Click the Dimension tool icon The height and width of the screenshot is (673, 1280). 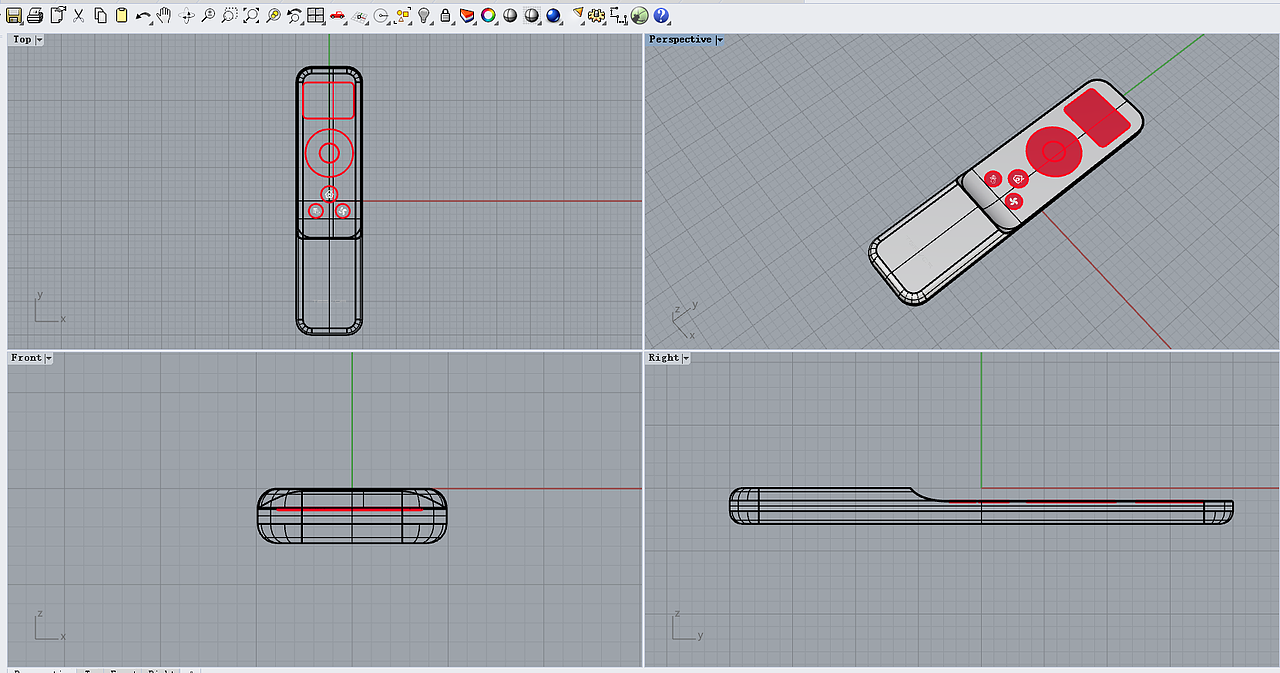point(618,15)
